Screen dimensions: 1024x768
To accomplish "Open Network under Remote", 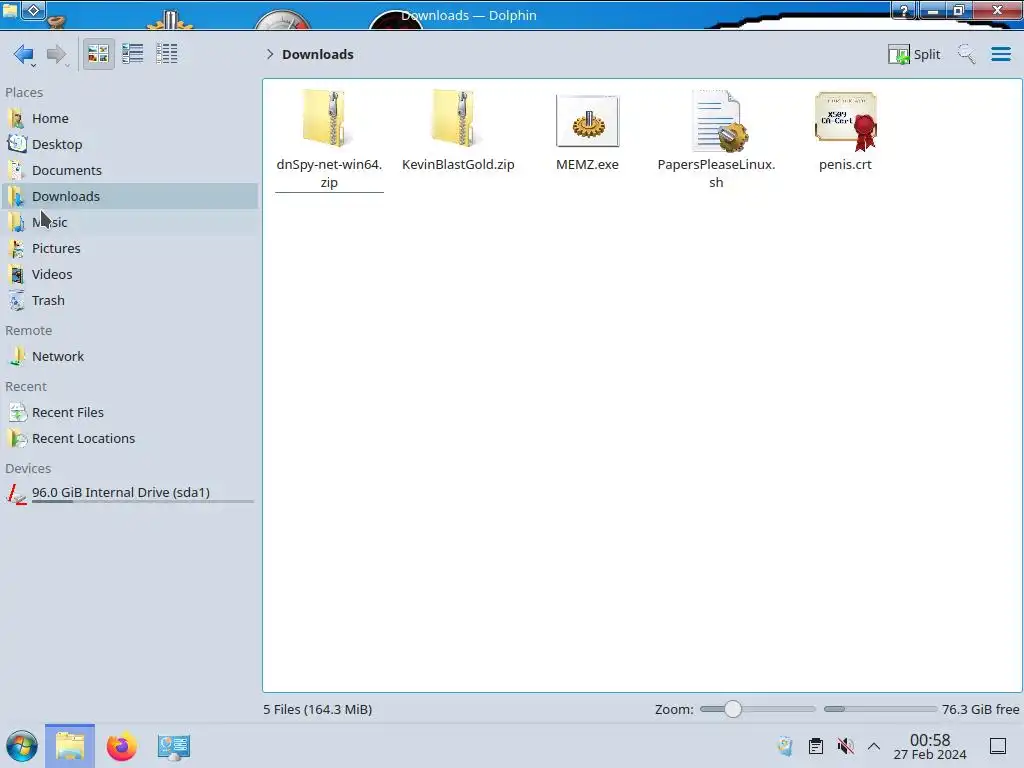I will pyautogui.click(x=129, y=357).
